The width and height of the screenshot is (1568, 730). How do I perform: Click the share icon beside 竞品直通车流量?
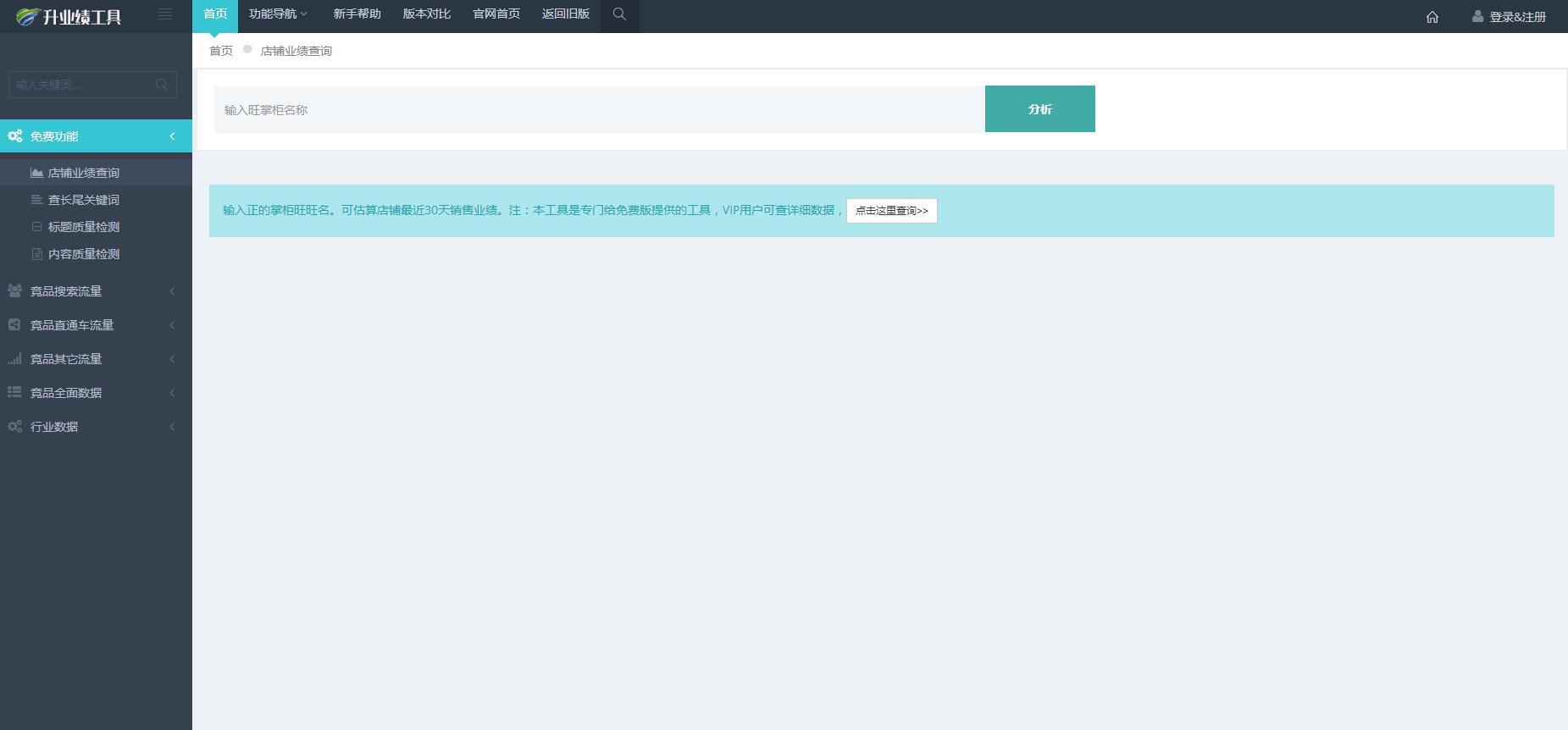pos(14,324)
